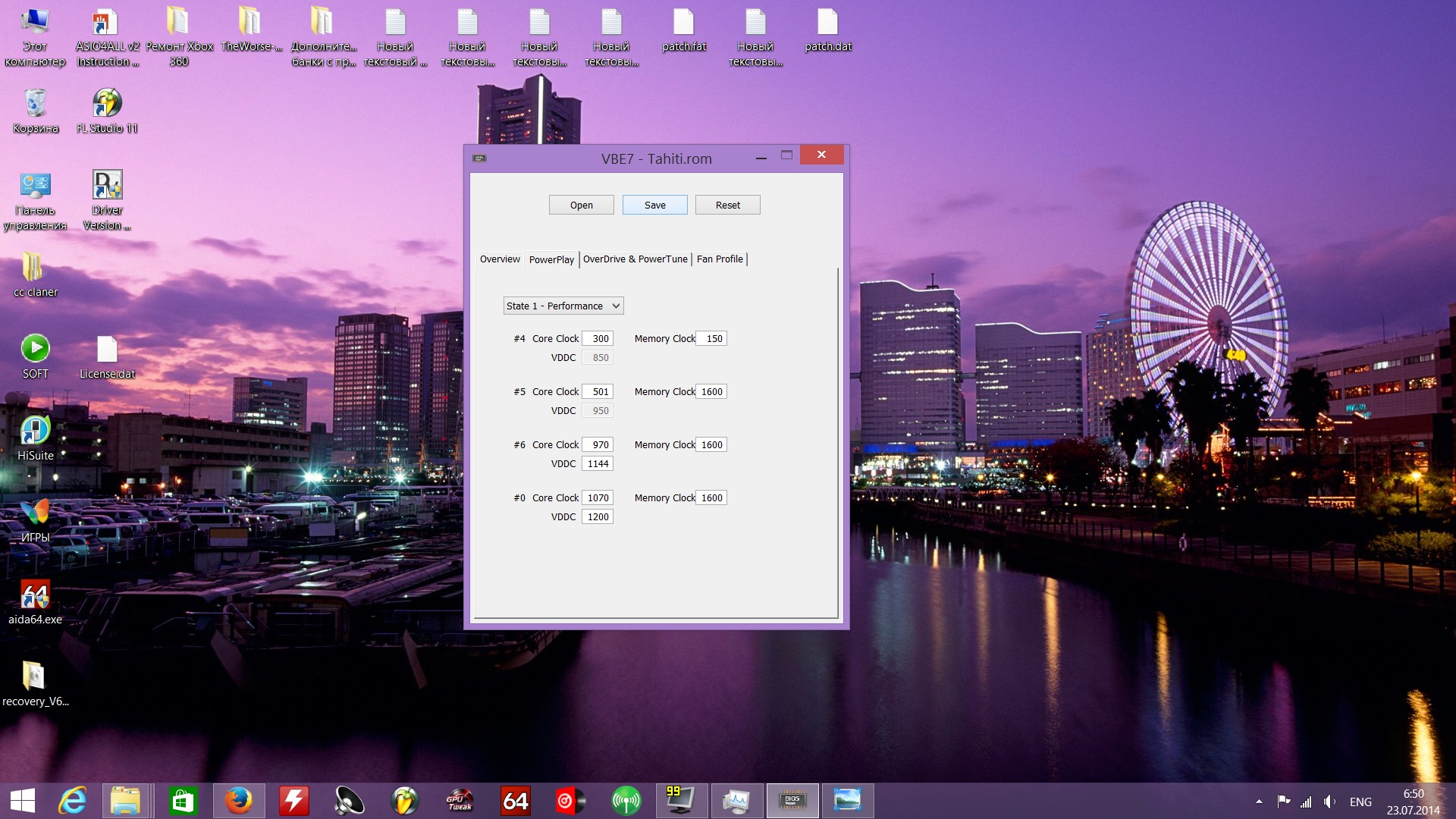This screenshot has height=819, width=1456.
Task: Click Internet Explorer taskbar icon
Action: click(73, 801)
